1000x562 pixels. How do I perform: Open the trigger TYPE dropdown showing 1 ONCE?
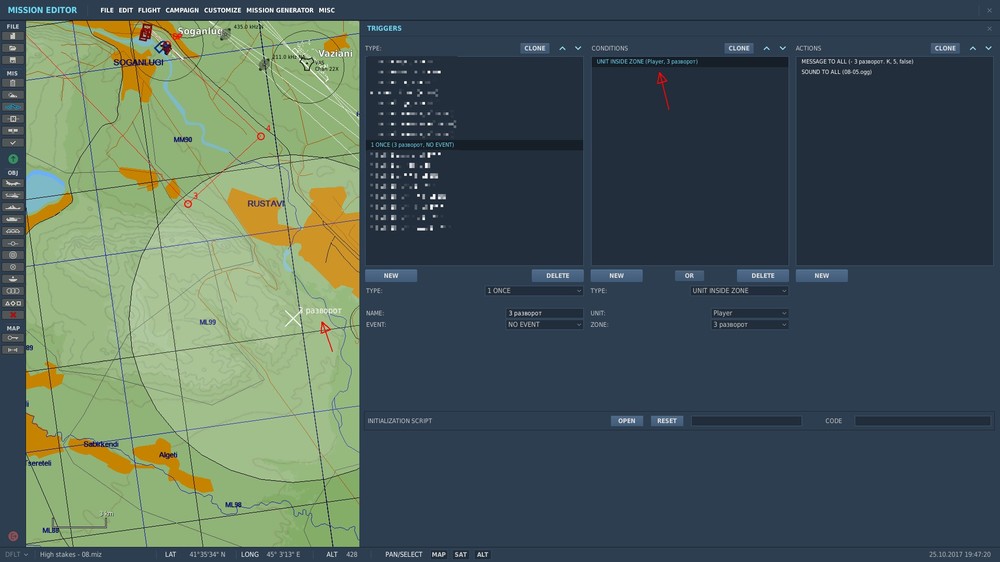coord(533,291)
